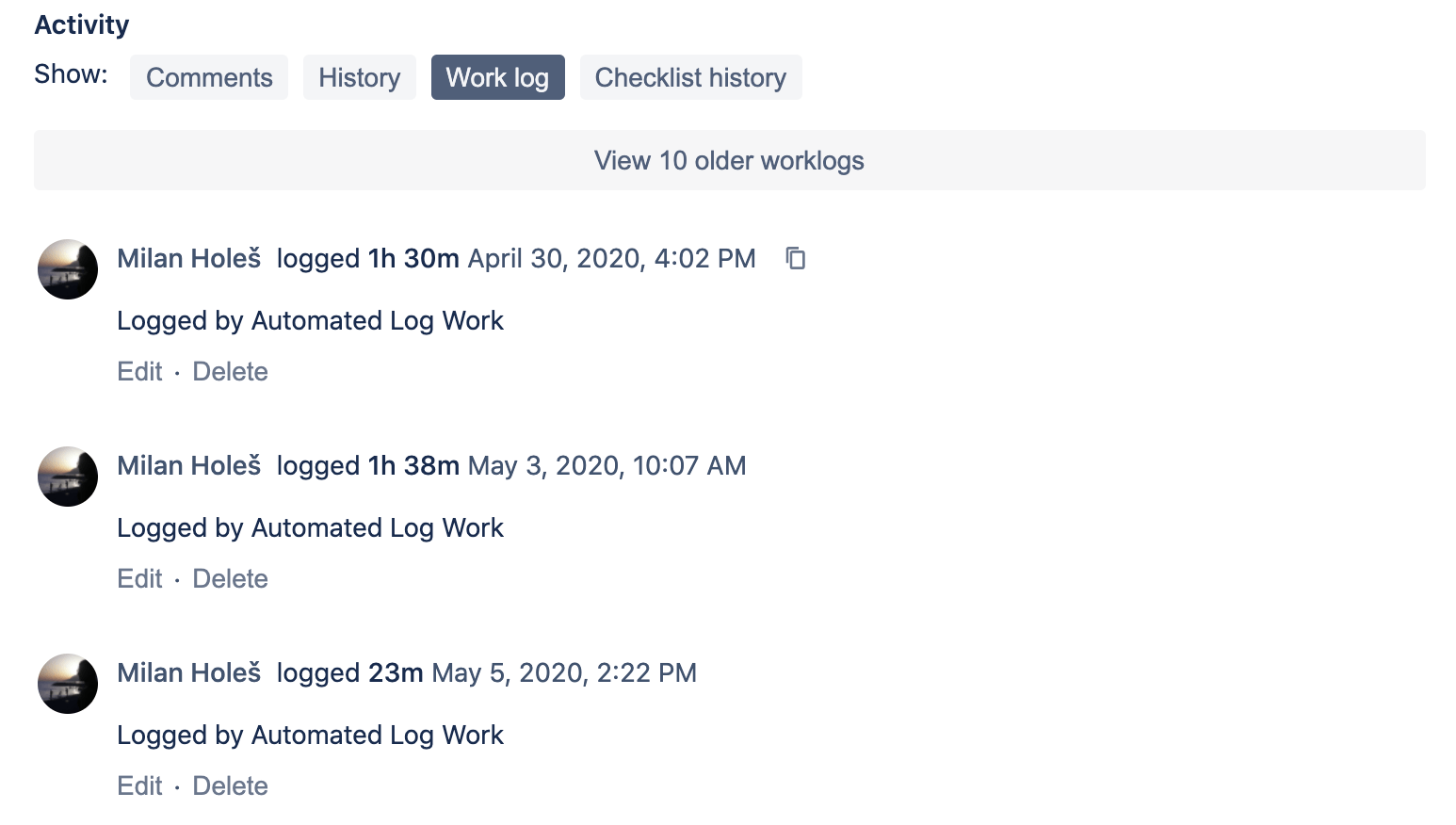Screen dimensions: 1456x825
Task: Select the Work log tab
Action: point(498,77)
